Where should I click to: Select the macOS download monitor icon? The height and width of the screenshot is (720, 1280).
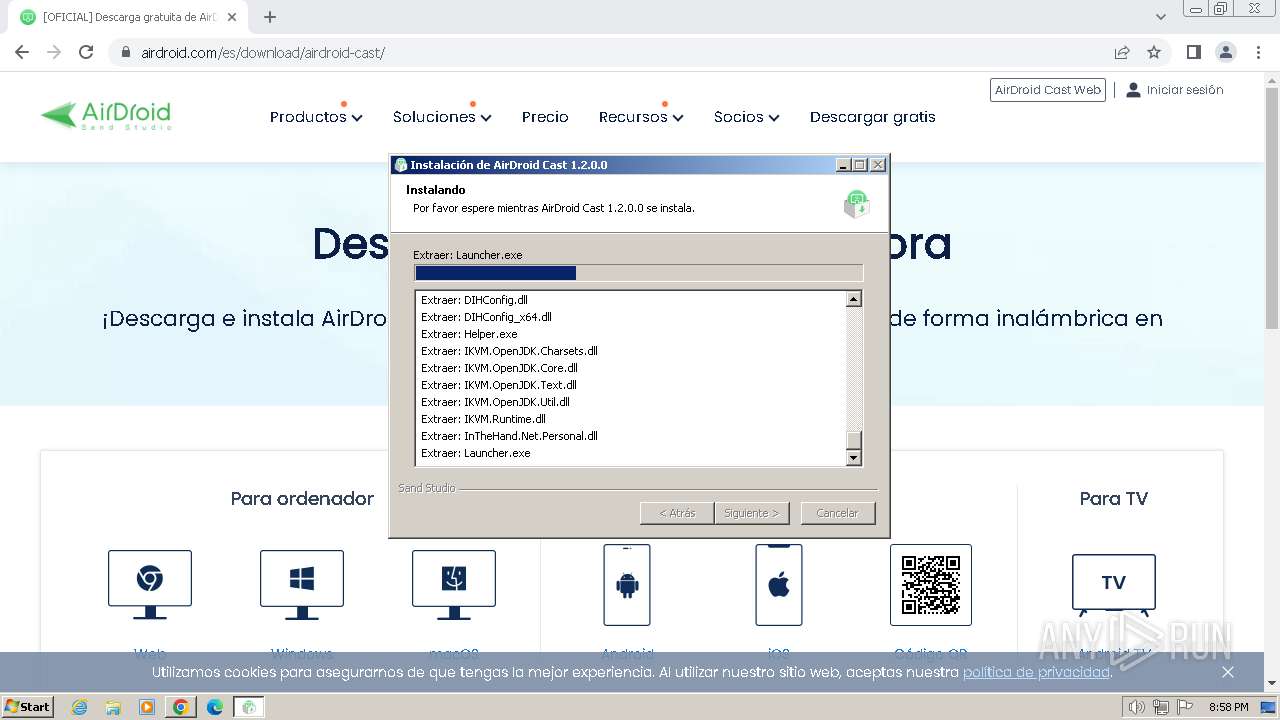tap(454, 585)
